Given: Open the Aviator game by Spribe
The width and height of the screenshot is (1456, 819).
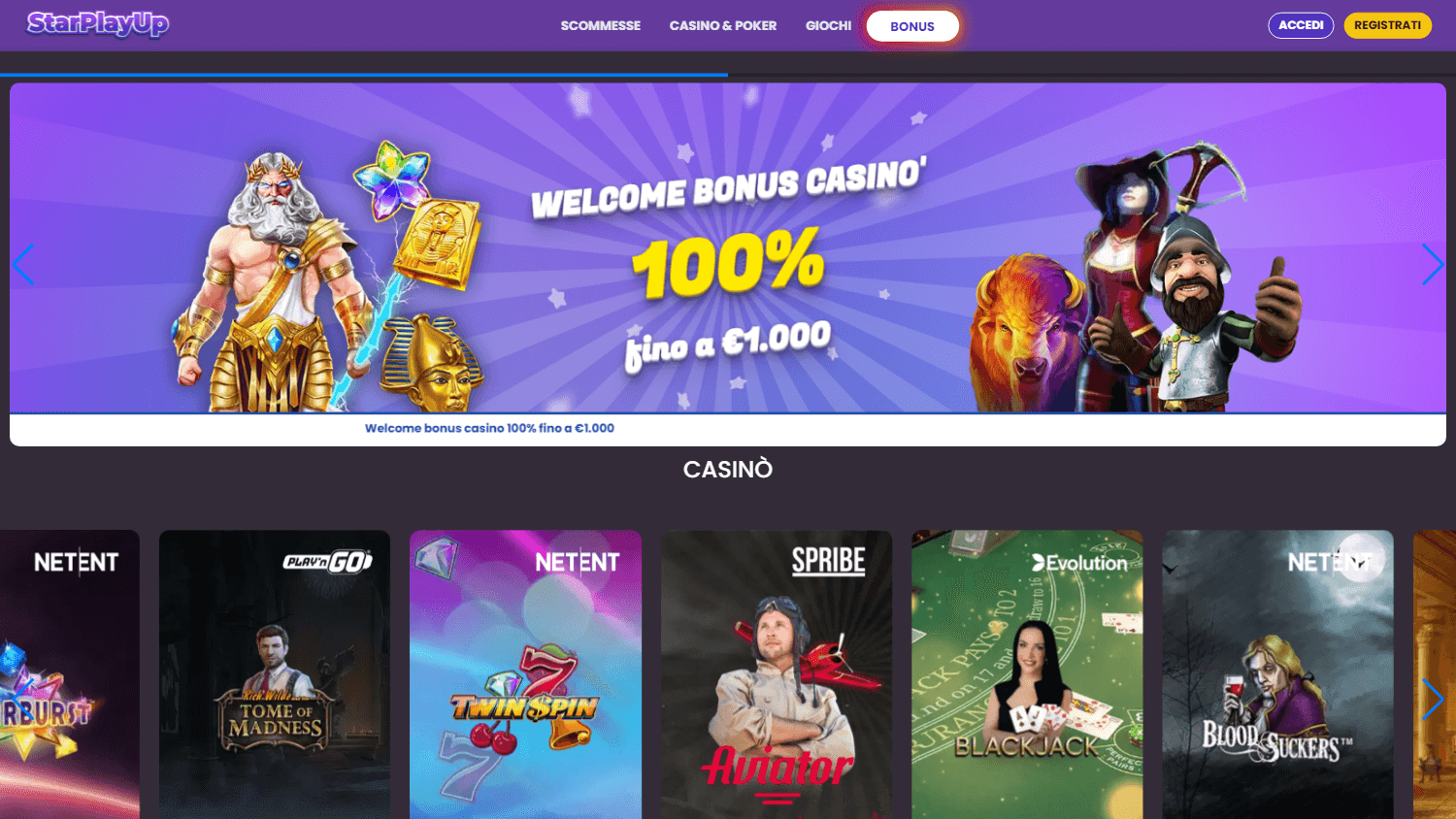Looking at the screenshot, I should (x=777, y=674).
